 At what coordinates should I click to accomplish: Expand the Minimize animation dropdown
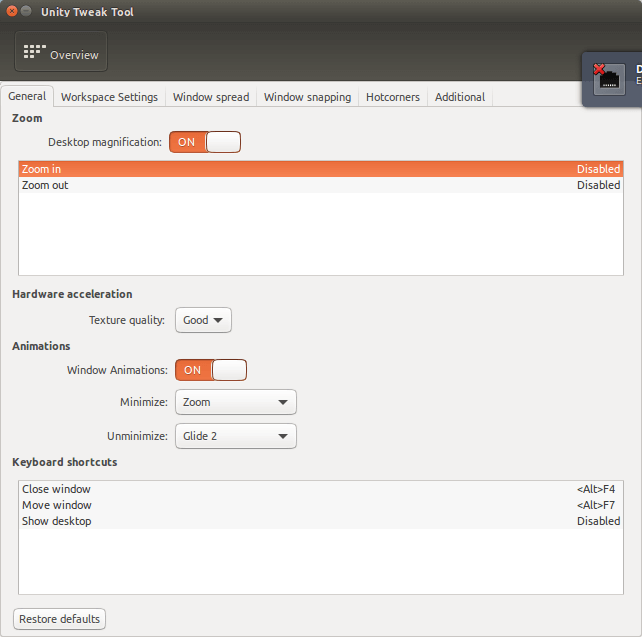tap(236, 402)
